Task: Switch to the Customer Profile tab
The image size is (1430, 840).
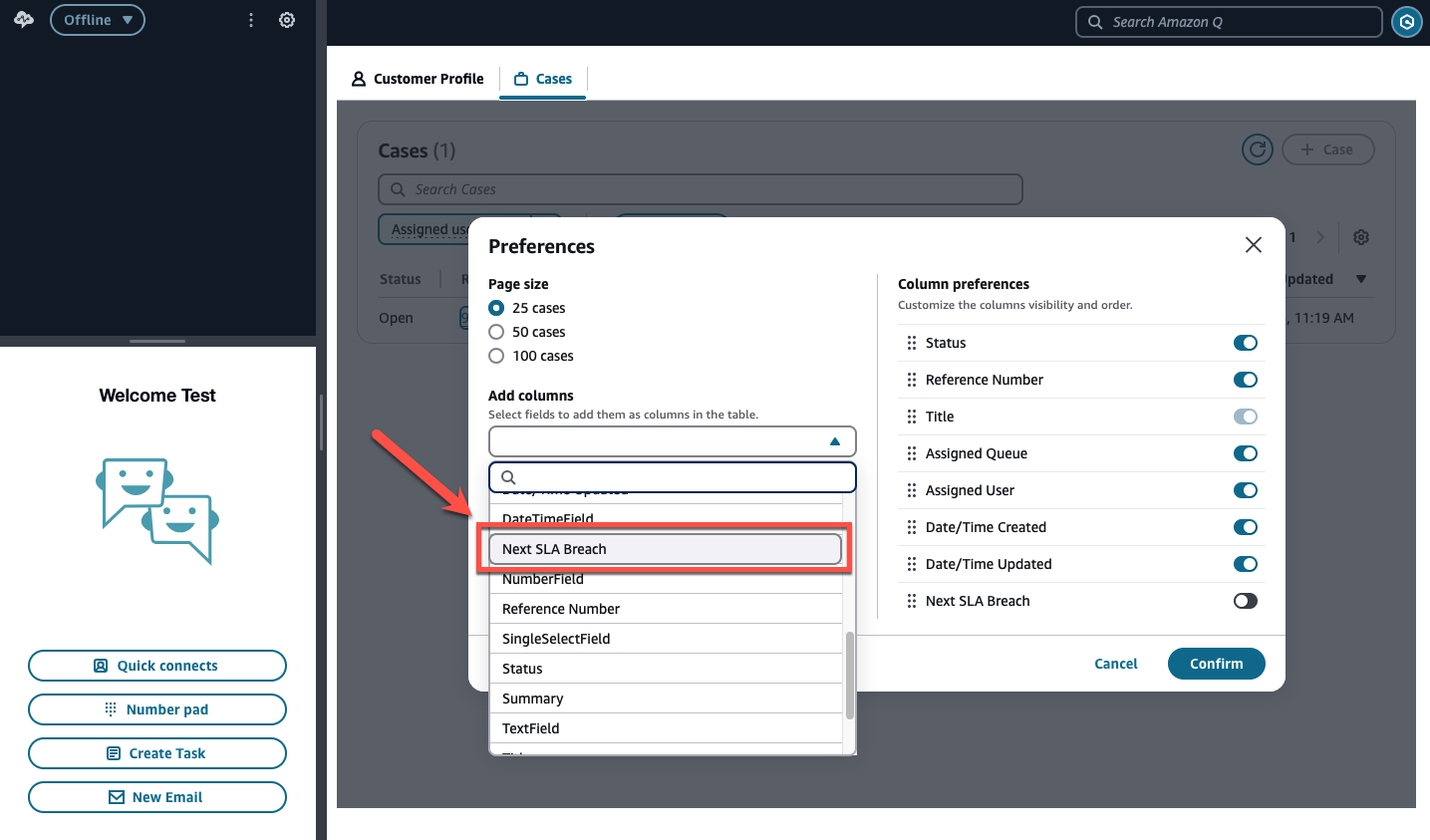Action: point(418,79)
